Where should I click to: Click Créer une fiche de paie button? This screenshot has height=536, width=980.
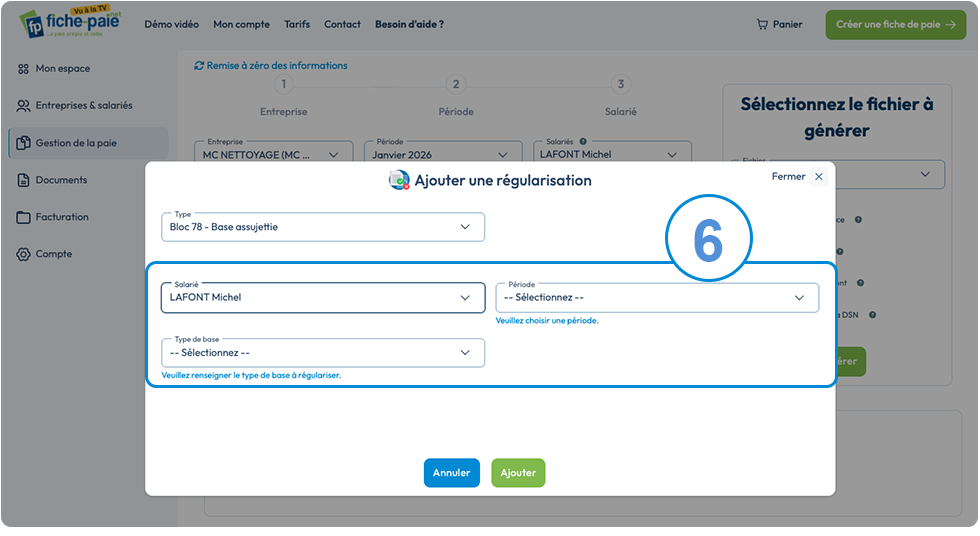point(896,24)
